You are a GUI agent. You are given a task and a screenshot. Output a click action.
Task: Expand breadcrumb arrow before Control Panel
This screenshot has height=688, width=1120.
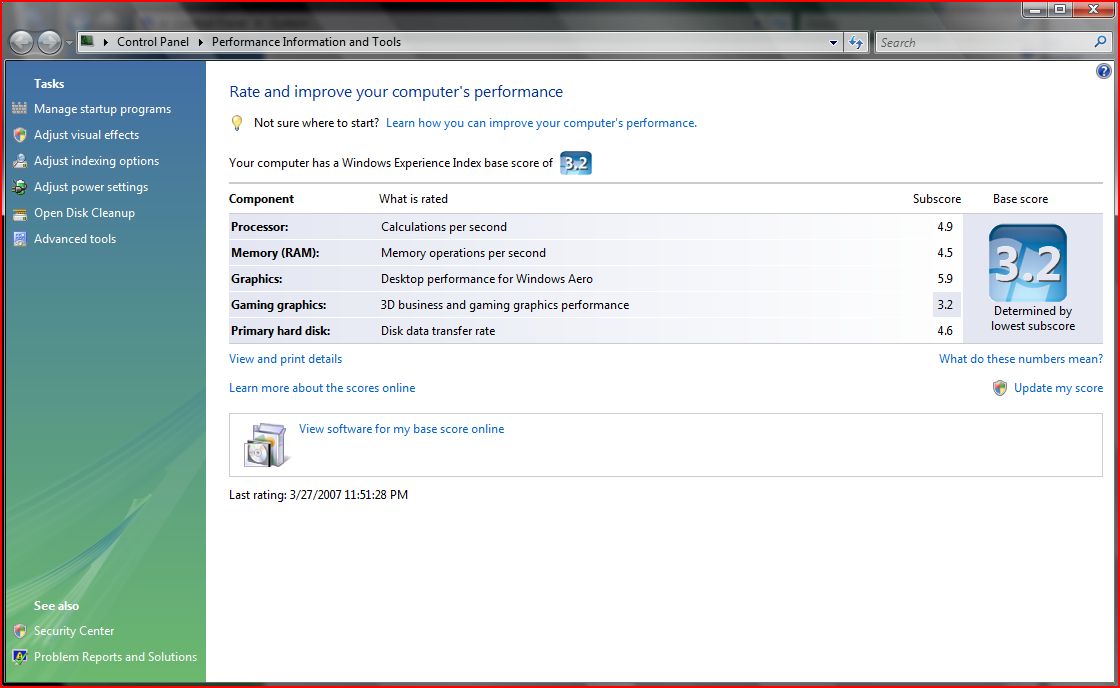(106, 42)
